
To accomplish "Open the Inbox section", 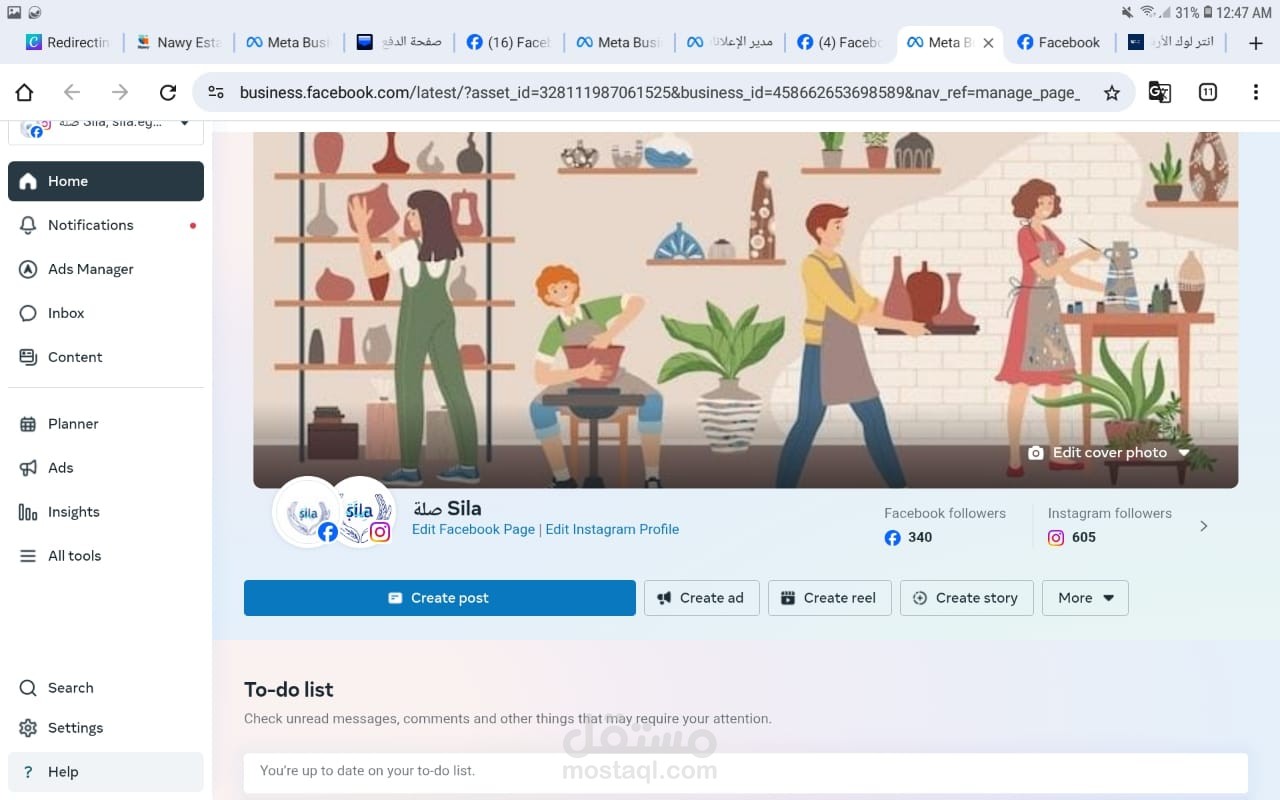I will point(106,313).
